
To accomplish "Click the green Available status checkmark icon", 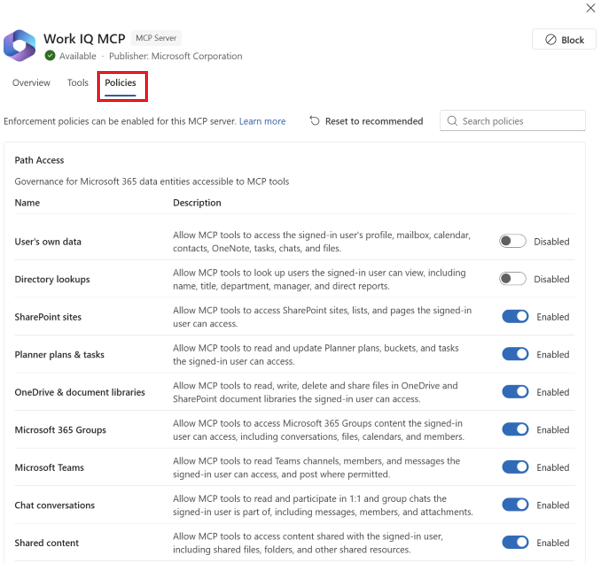I will click(x=50, y=56).
